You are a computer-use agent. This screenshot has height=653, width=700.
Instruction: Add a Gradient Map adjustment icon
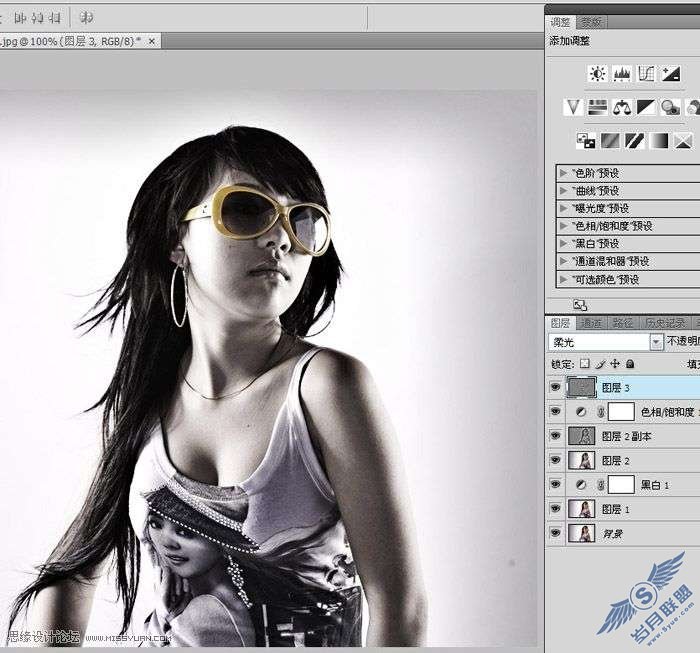coord(659,141)
